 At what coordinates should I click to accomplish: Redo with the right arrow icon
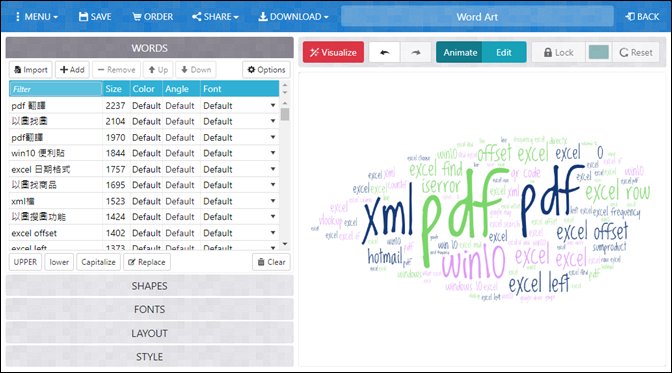416,52
